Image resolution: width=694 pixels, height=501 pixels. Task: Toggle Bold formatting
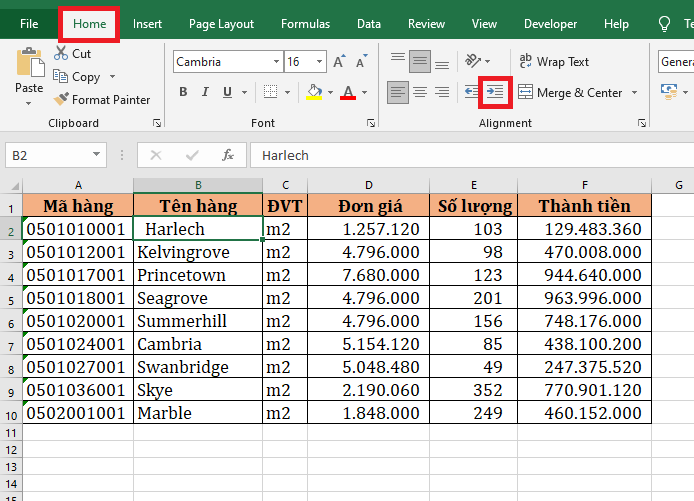183,93
